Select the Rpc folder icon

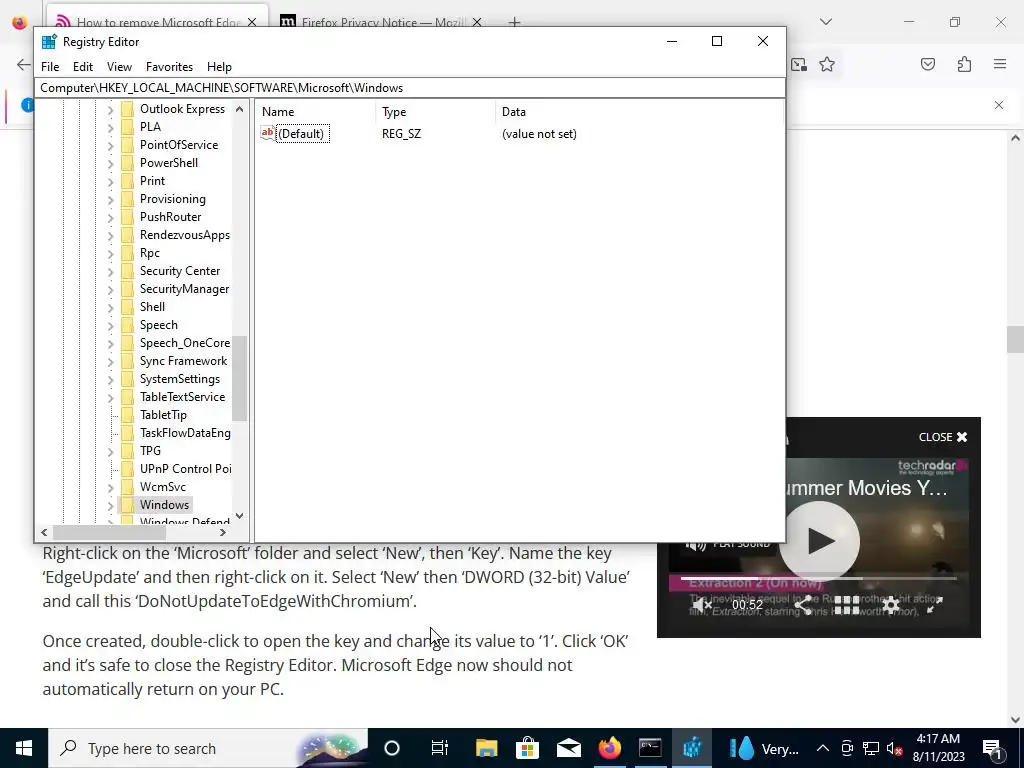coord(127,253)
